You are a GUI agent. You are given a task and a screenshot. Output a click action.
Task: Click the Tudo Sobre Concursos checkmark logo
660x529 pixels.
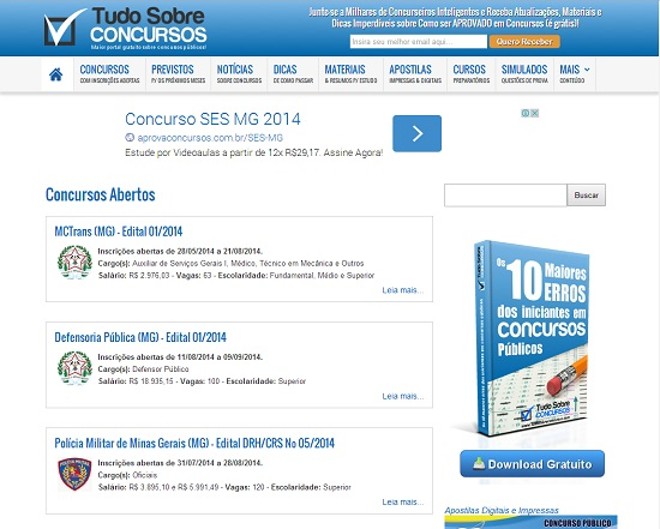click(x=65, y=28)
